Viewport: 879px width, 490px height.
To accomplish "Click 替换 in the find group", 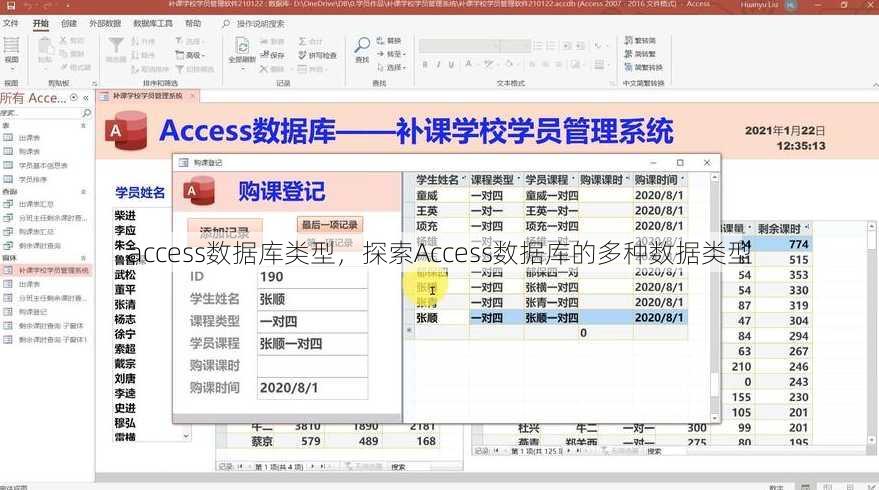I will (x=390, y=40).
